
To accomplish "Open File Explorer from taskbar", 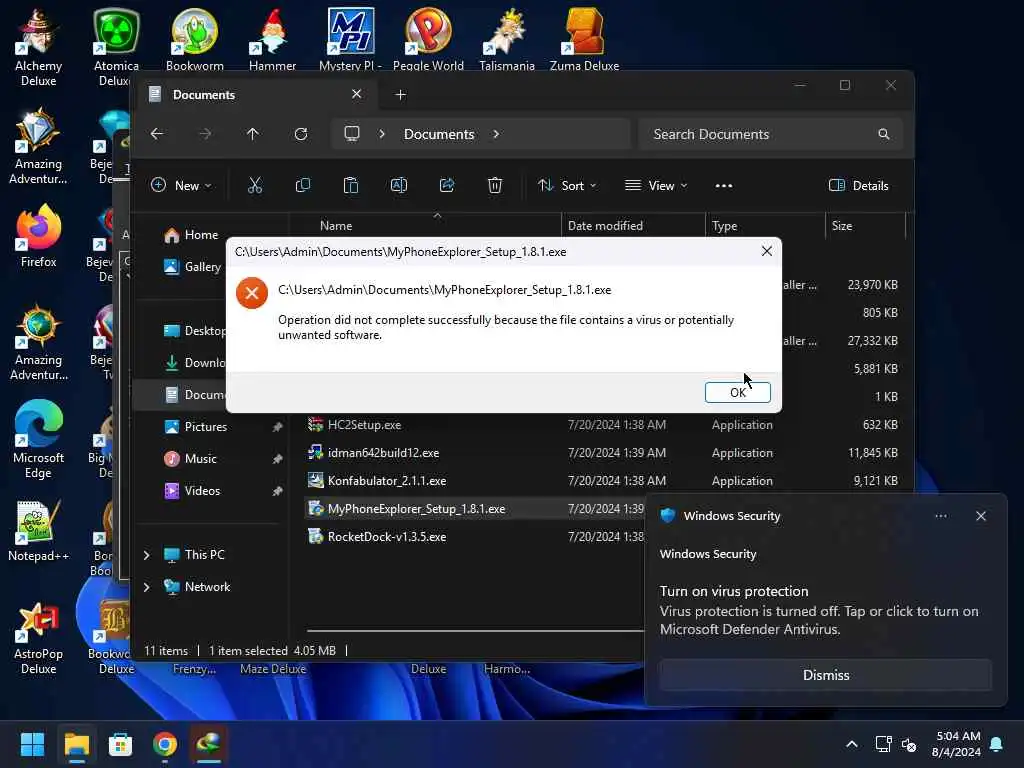I will coord(76,744).
